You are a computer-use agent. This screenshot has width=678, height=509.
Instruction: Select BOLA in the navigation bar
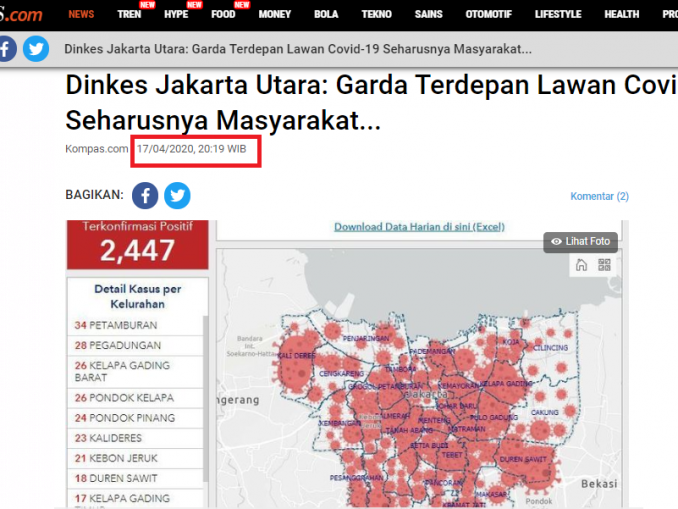coord(326,14)
